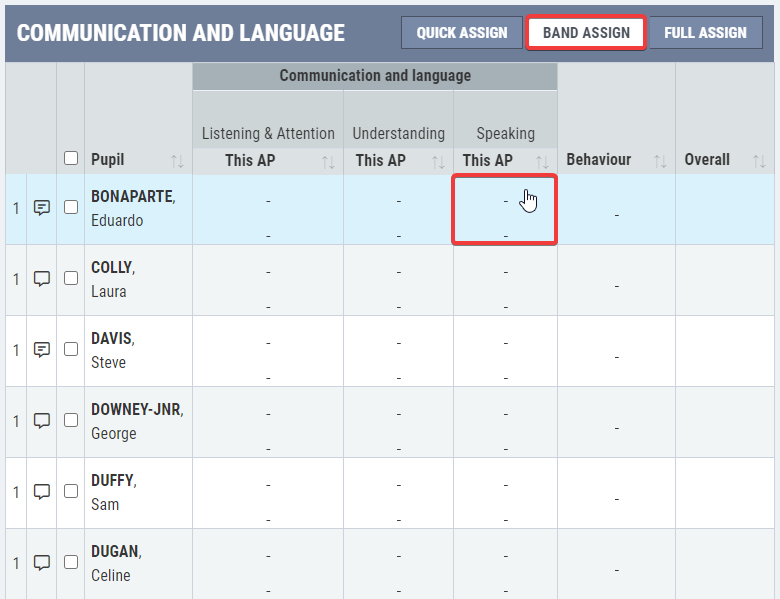Sort Speaking This AP column
This screenshot has height=599, width=780.
[542, 162]
